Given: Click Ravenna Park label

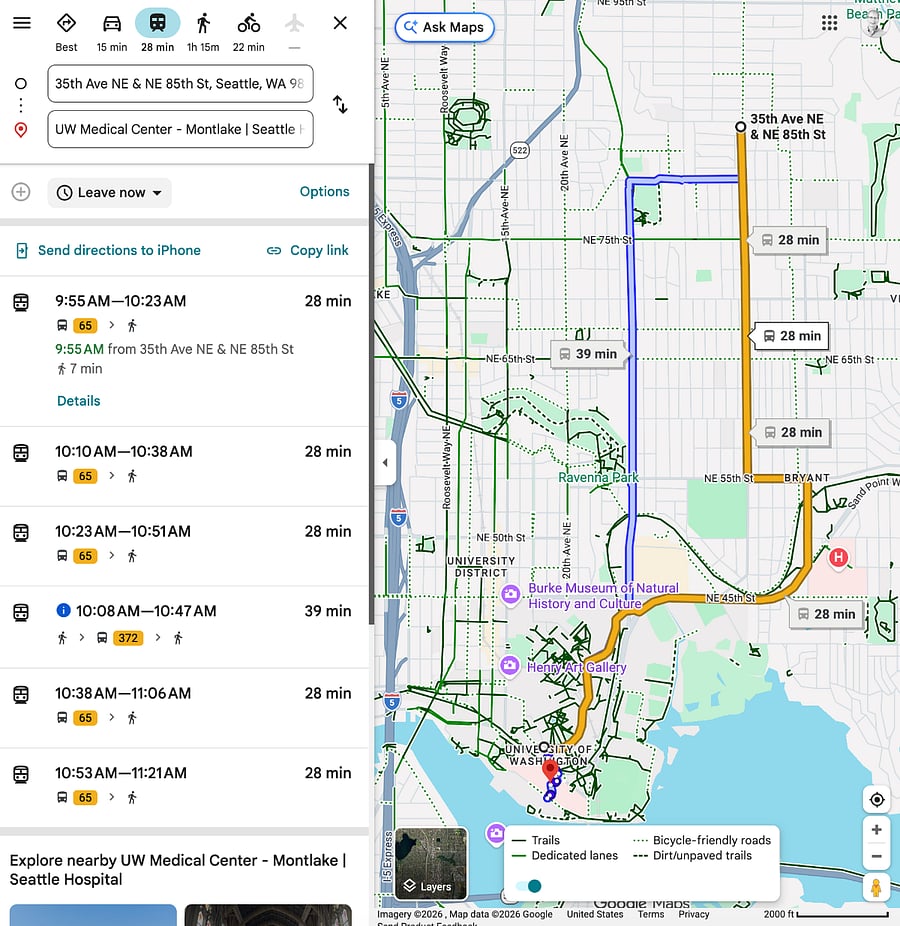Looking at the screenshot, I should (598, 477).
